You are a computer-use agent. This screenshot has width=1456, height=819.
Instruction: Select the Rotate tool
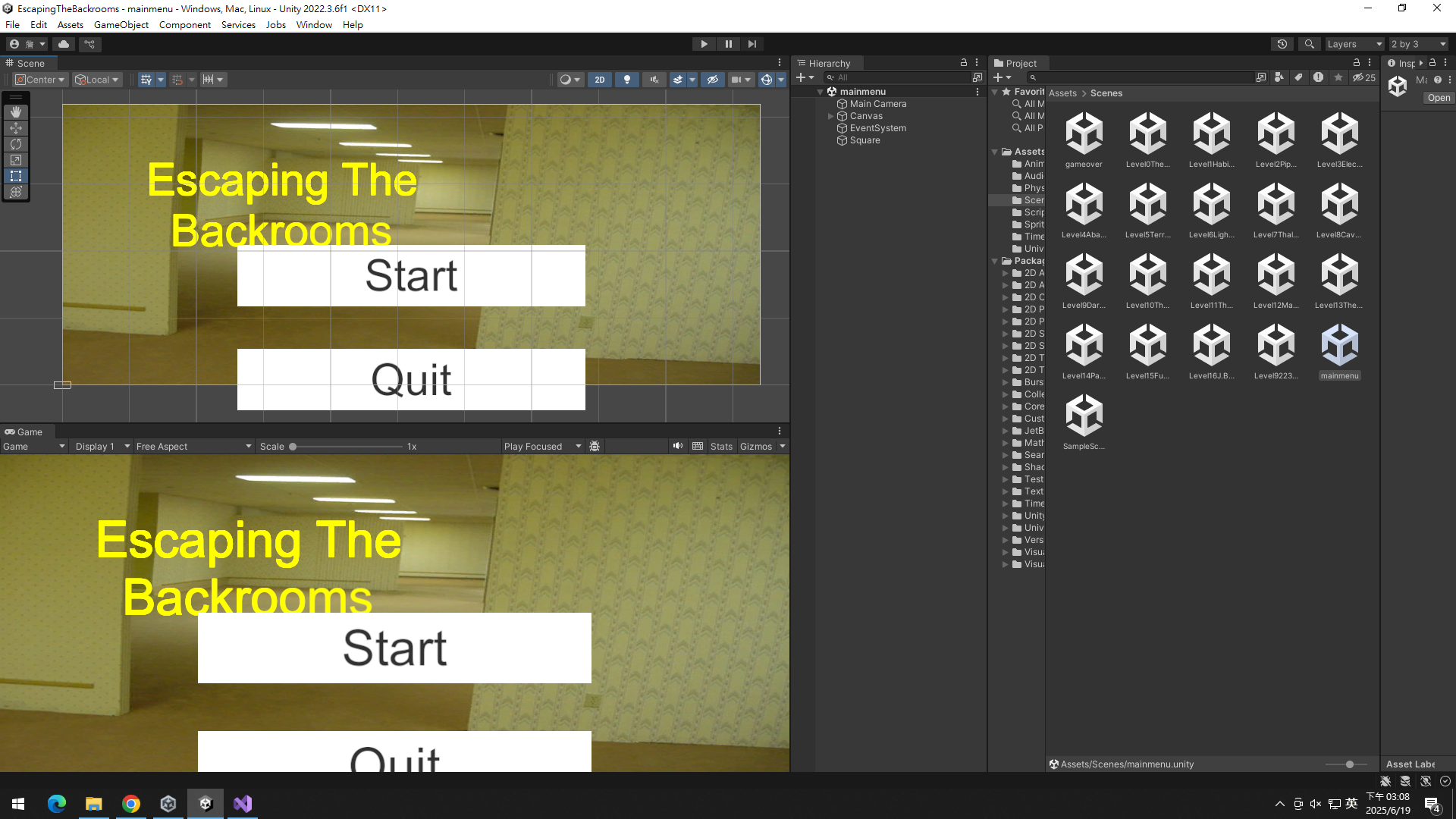[x=16, y=144]
